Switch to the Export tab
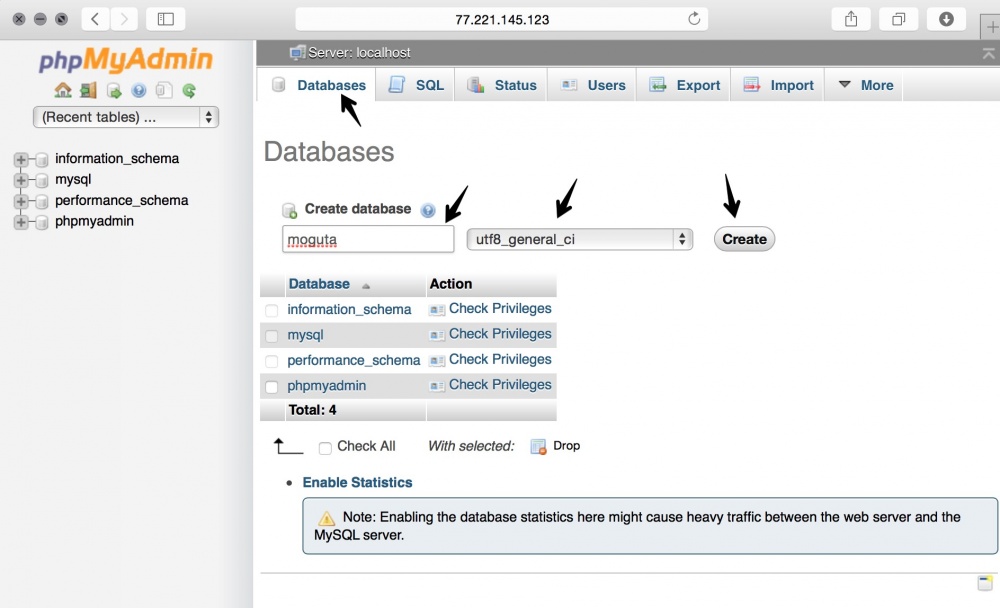This screenshot has height=608, width=1000. (x=684, y=85)
